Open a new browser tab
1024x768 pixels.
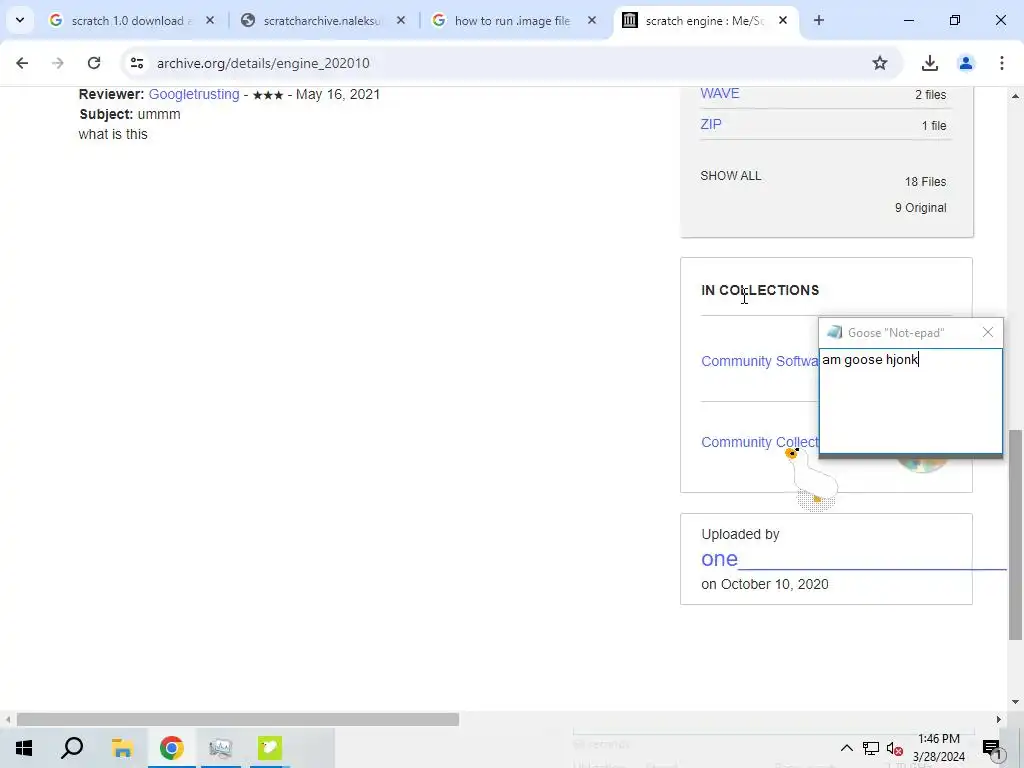[x=819, y=20]
